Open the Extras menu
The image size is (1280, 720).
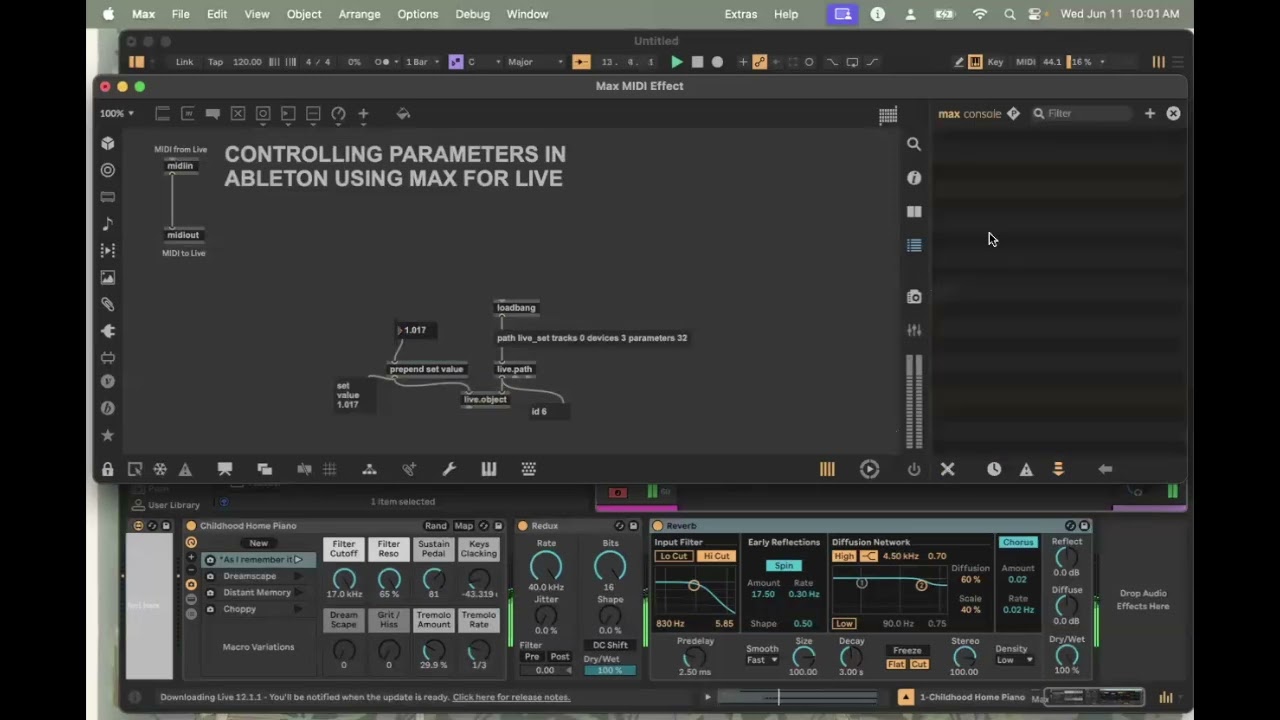[741, 14]
